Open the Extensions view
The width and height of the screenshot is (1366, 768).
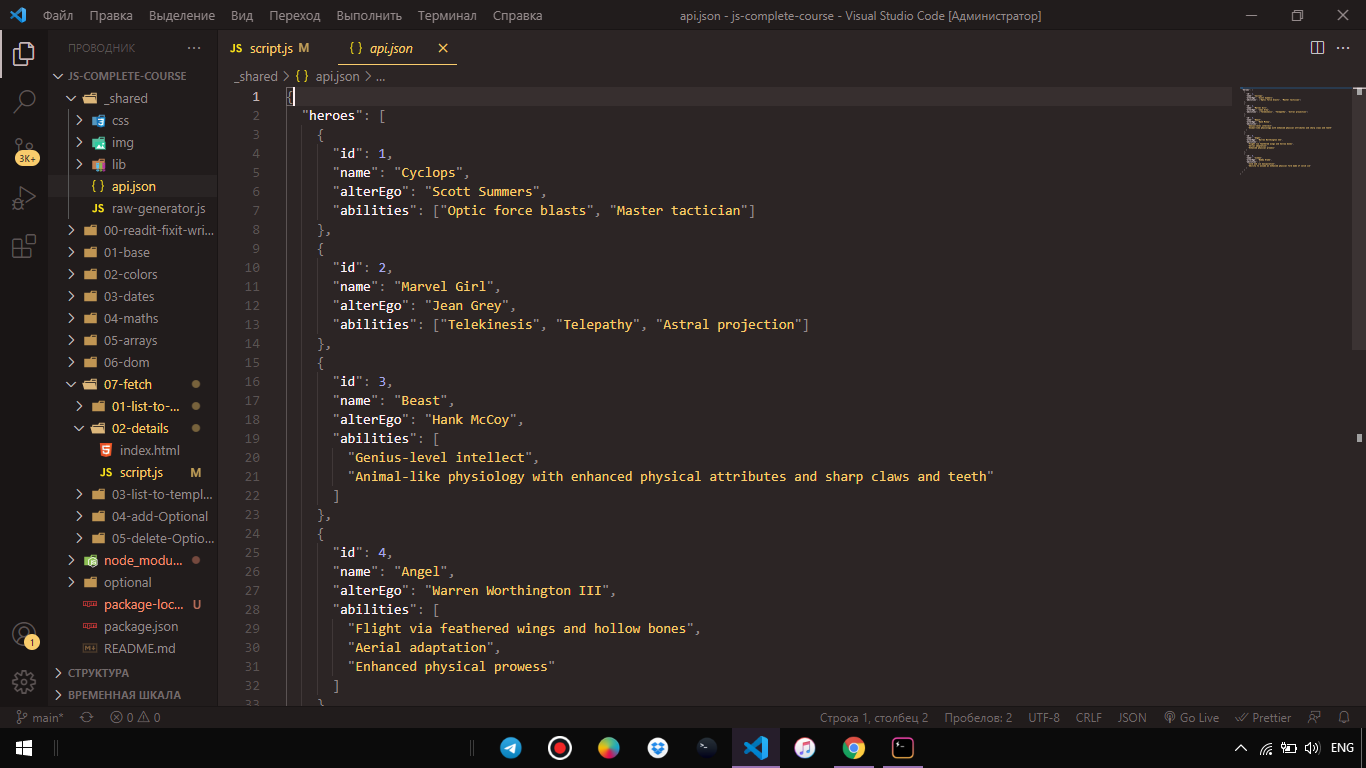click(x=24, y=246)
